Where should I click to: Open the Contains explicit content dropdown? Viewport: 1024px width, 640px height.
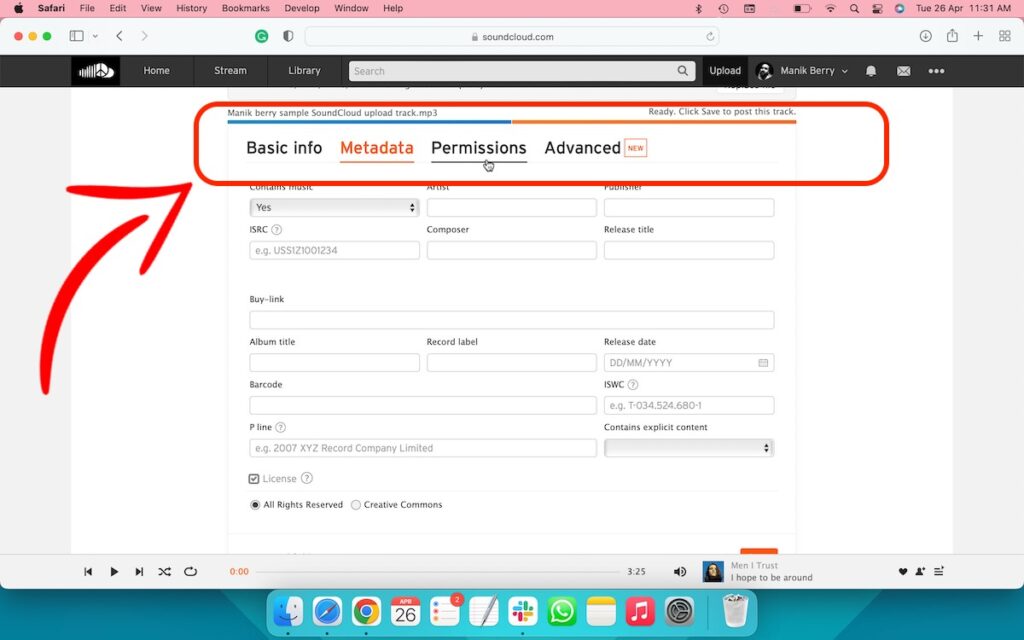click(x=689, y=448)
